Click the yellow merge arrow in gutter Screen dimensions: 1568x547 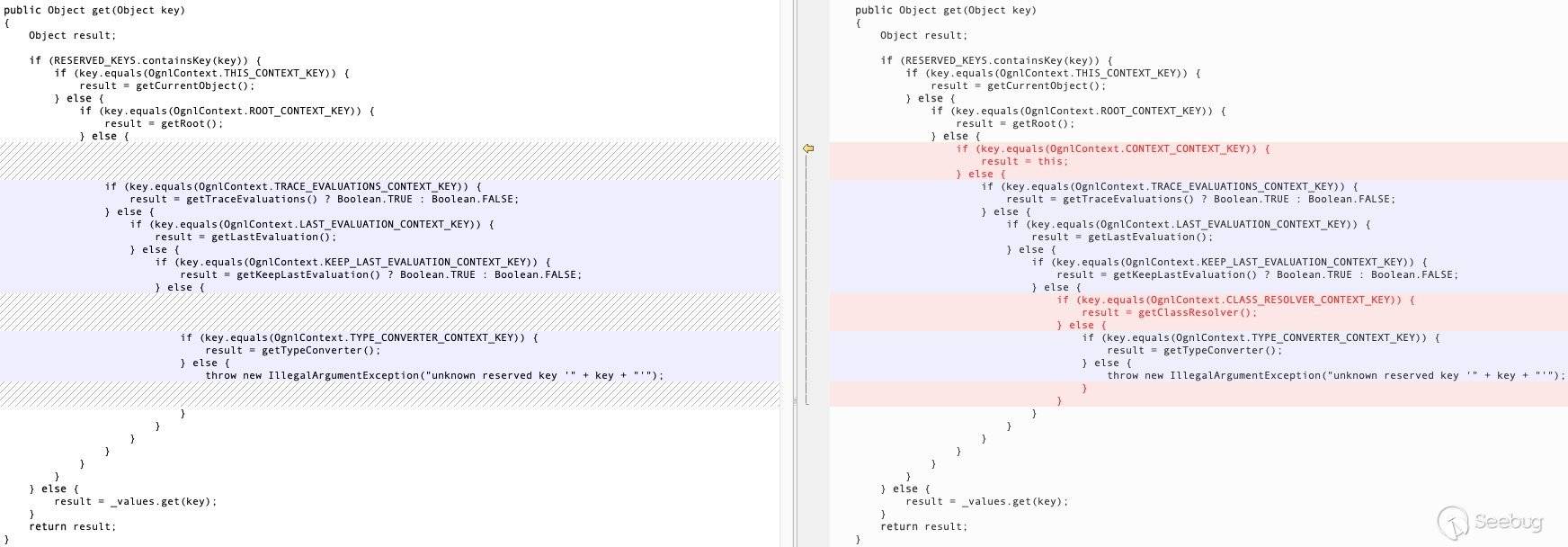point(808,148)
